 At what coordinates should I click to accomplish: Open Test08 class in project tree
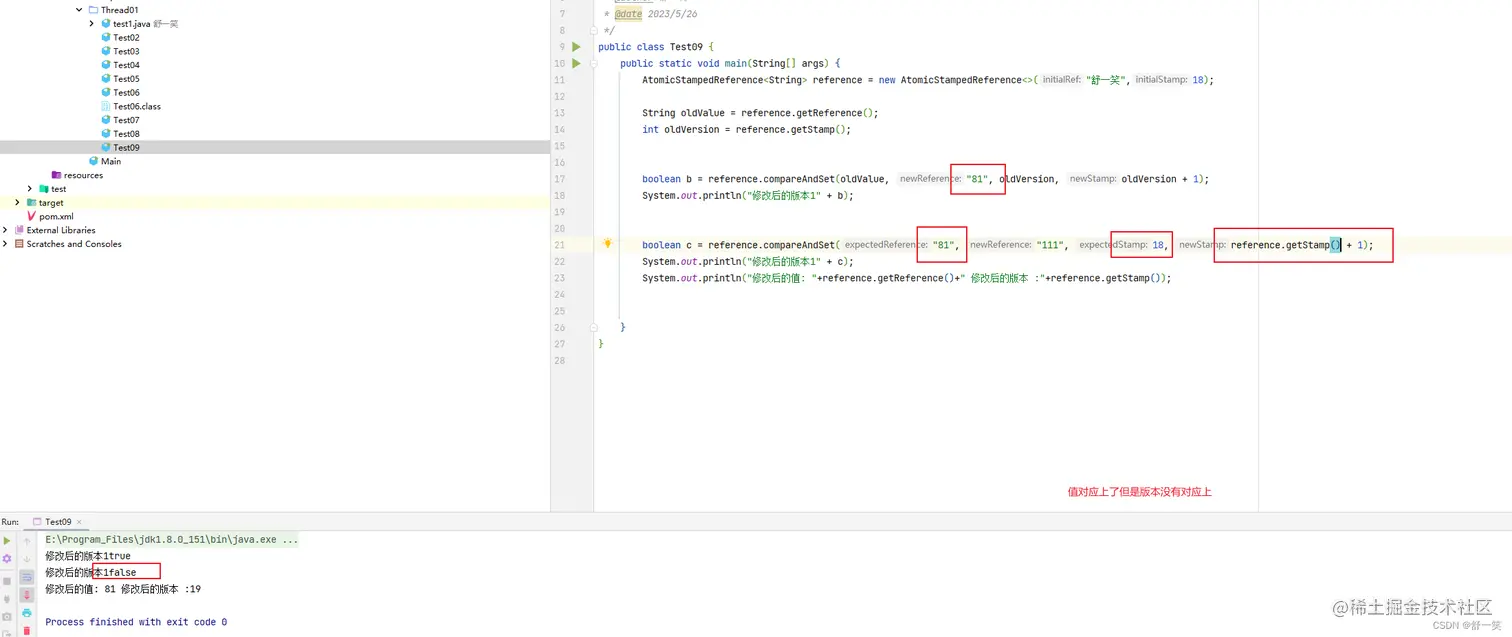126,134
